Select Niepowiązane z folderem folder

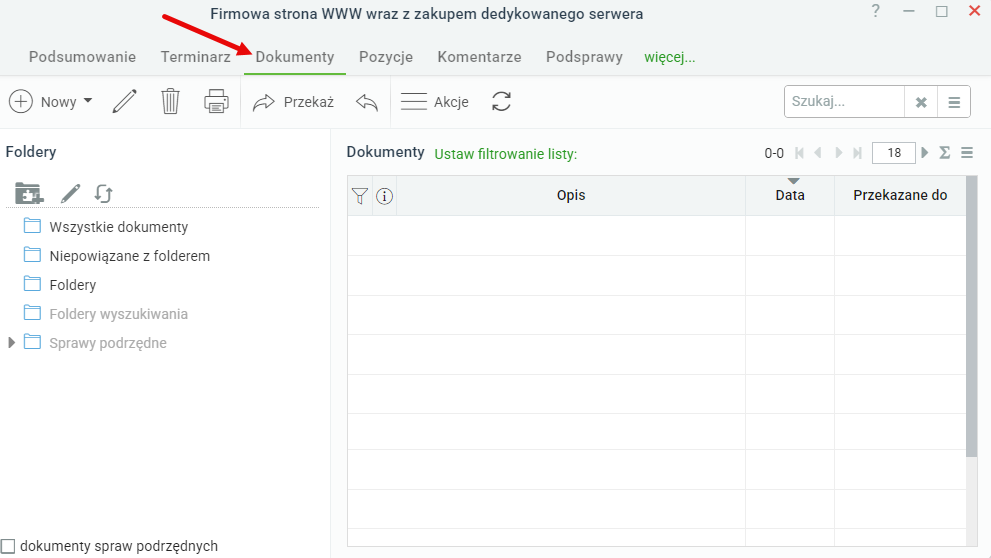click(x=130, y=256)
